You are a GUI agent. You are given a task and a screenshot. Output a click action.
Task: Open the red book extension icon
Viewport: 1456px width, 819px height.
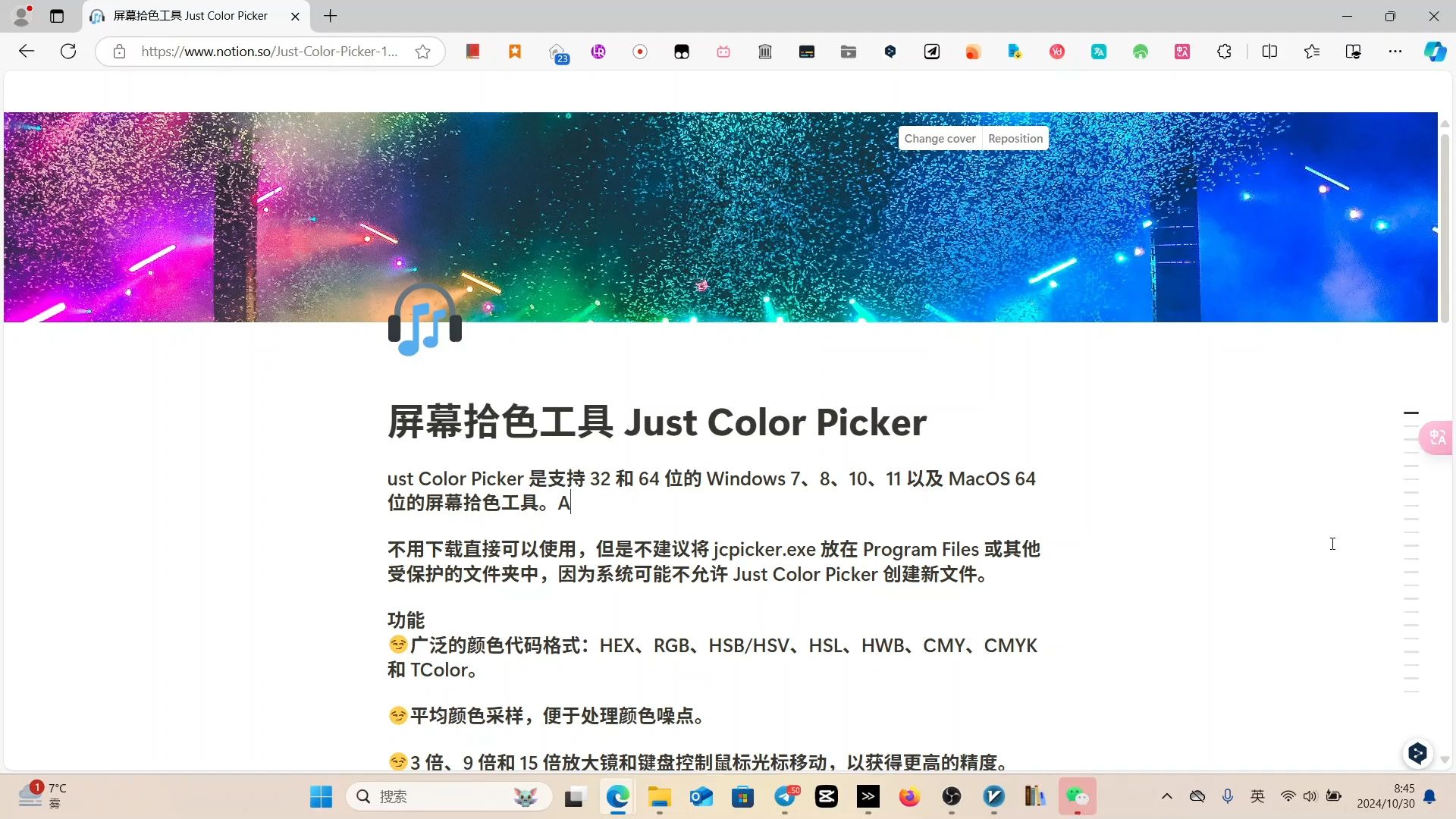coord(473,52)
